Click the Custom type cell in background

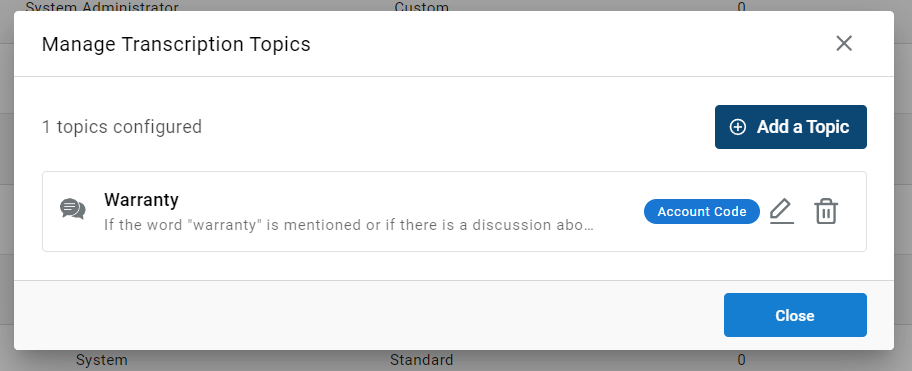point(421,6)
